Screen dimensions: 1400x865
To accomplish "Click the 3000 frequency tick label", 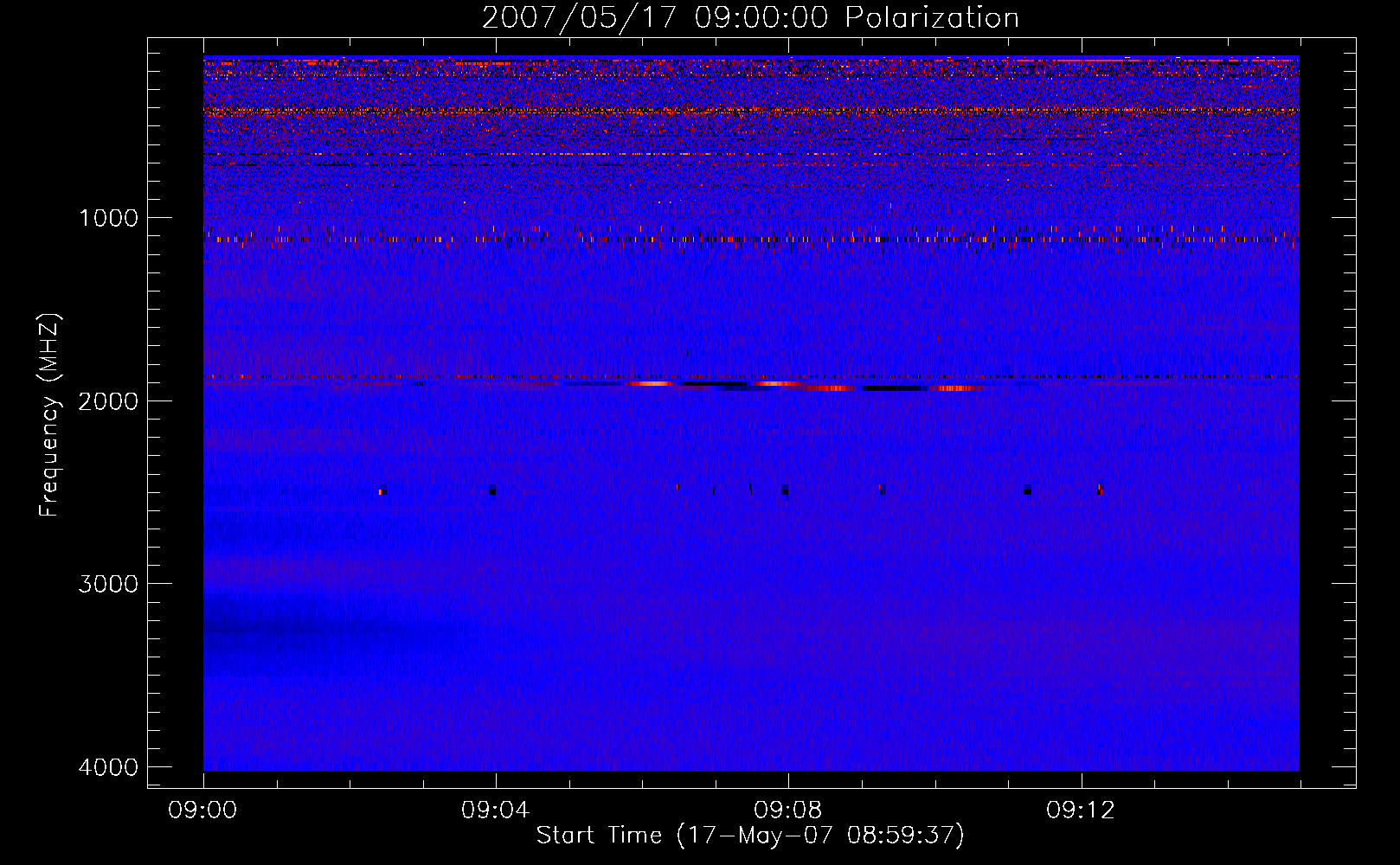I will coord(109,584).
